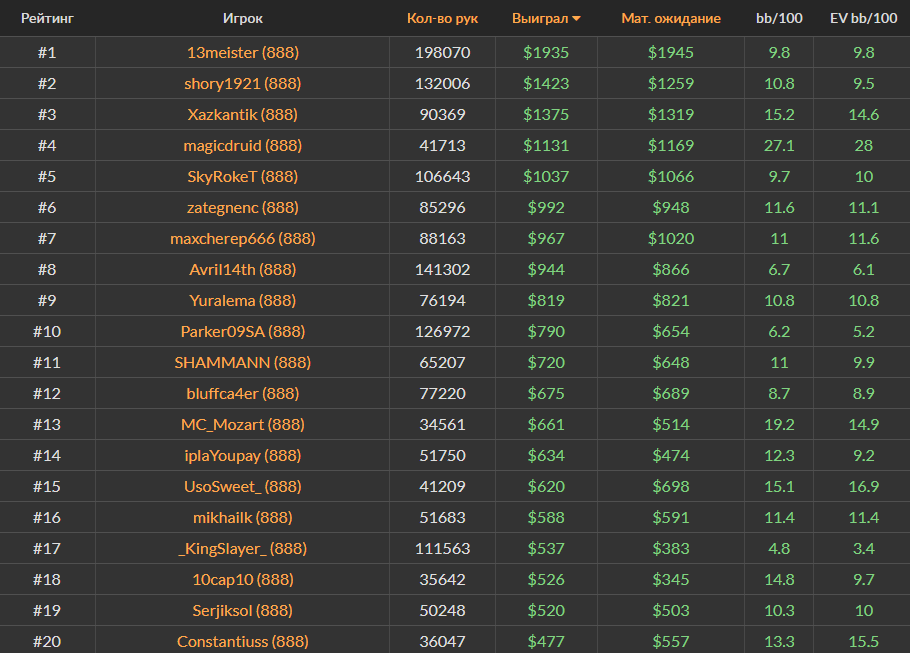910x653 pixels.
Task: Open SHAMMANN (888) player link
Action: coord(243,362)
